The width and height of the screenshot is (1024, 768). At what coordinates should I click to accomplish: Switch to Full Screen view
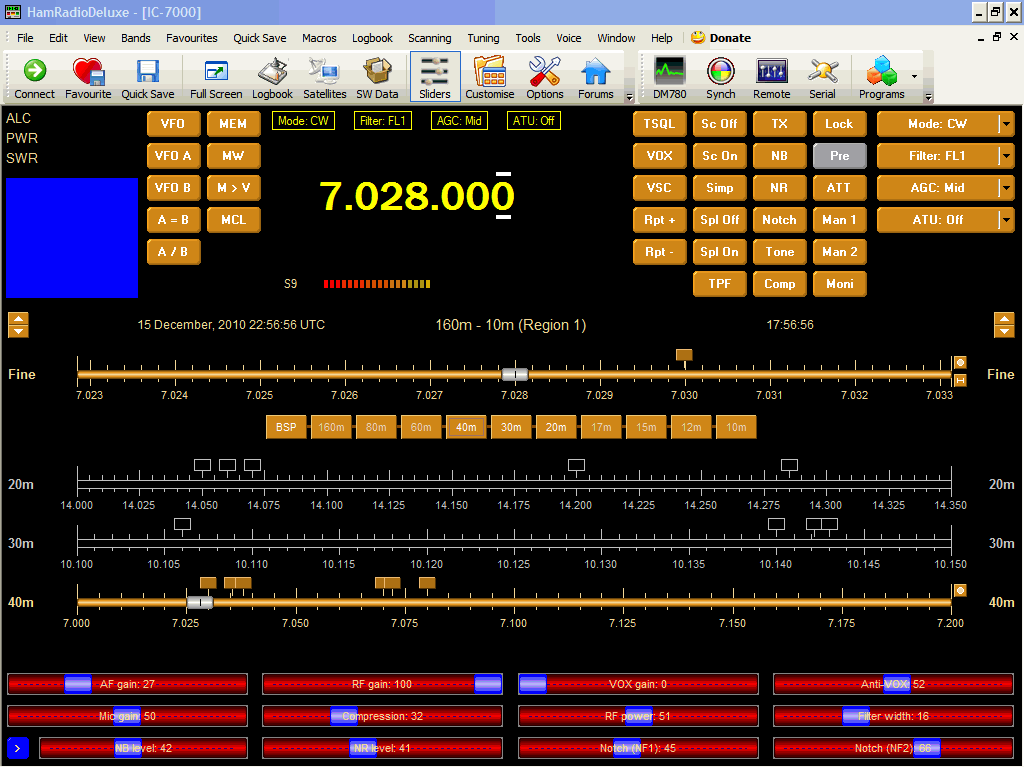216,77
